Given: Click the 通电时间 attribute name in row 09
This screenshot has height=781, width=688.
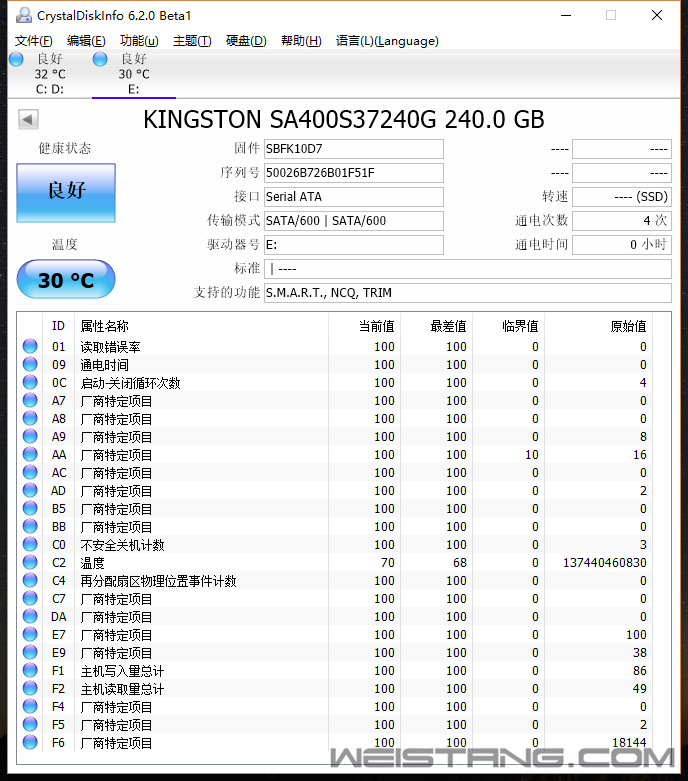Looking at the screenshot, I should coord(105,365).
